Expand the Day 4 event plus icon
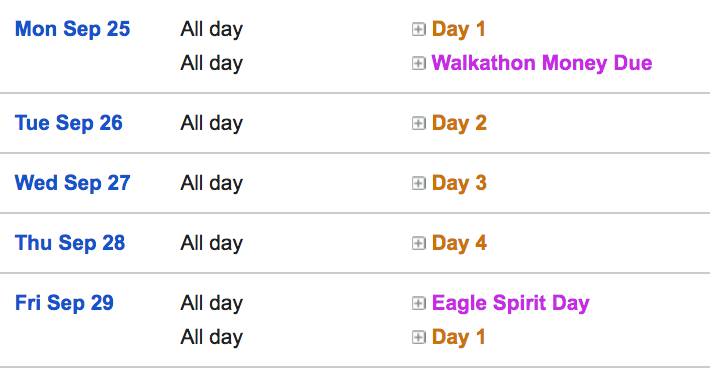The width and height of the screenshot is (710, 374). click(418, 243)
